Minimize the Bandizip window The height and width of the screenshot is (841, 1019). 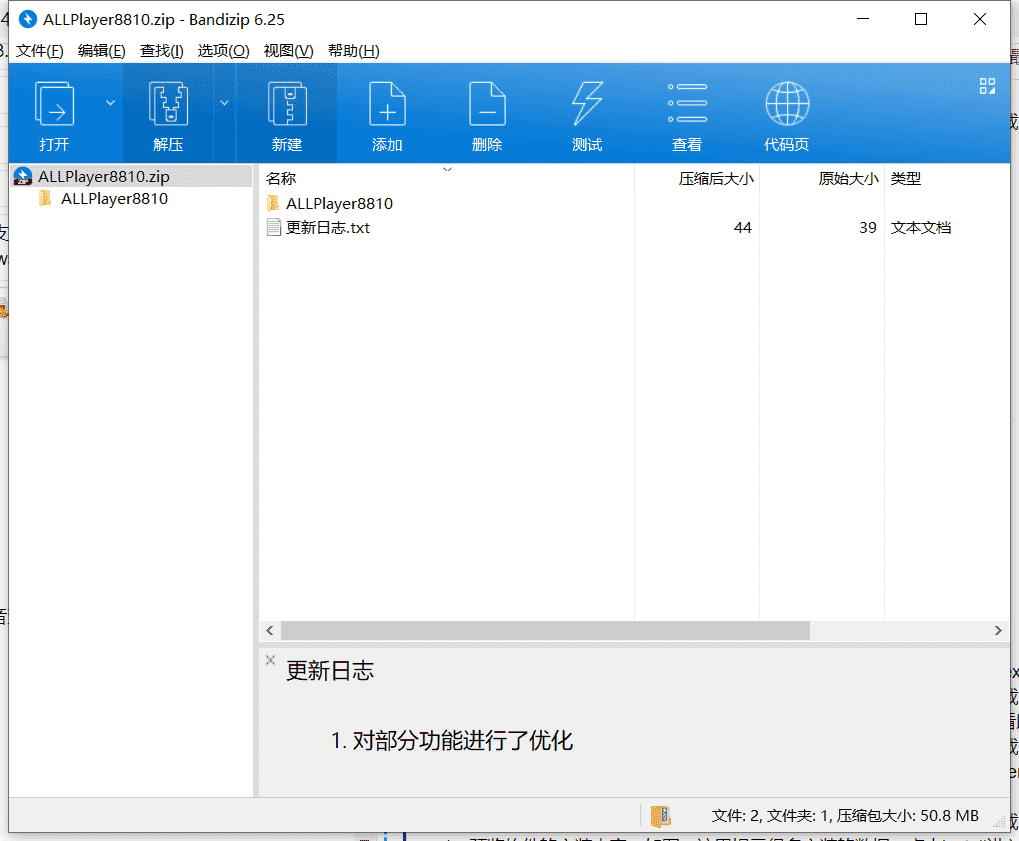(863, 19)
